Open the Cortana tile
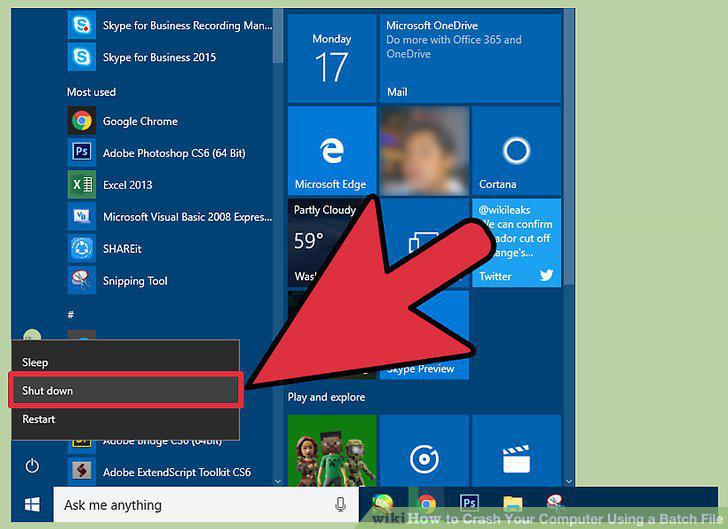 click(516, 150)
